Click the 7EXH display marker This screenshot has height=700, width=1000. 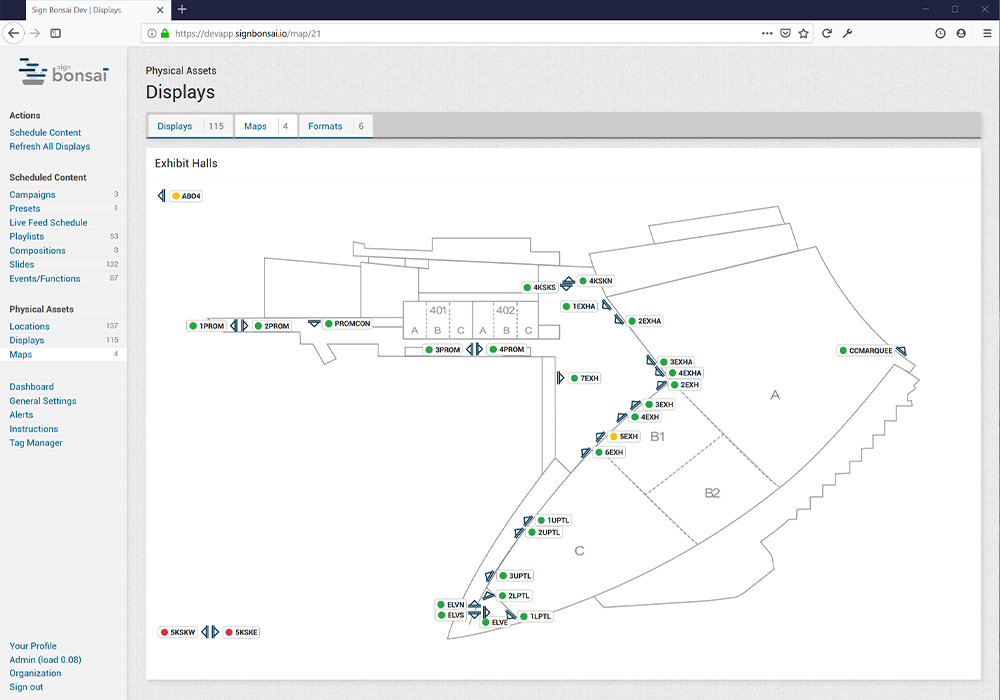[x=585, y=379]
